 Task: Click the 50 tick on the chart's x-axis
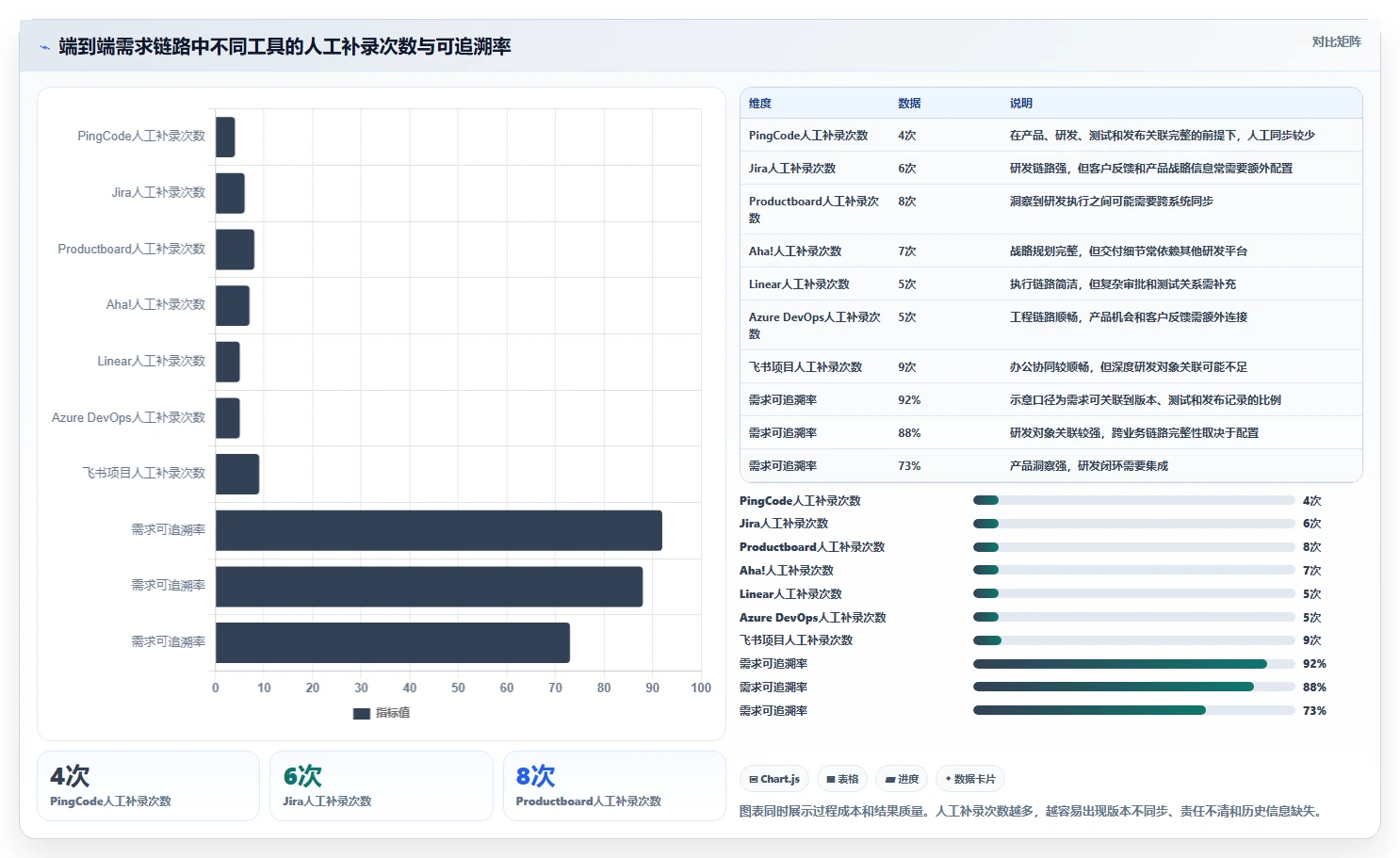tap(458, 688)
